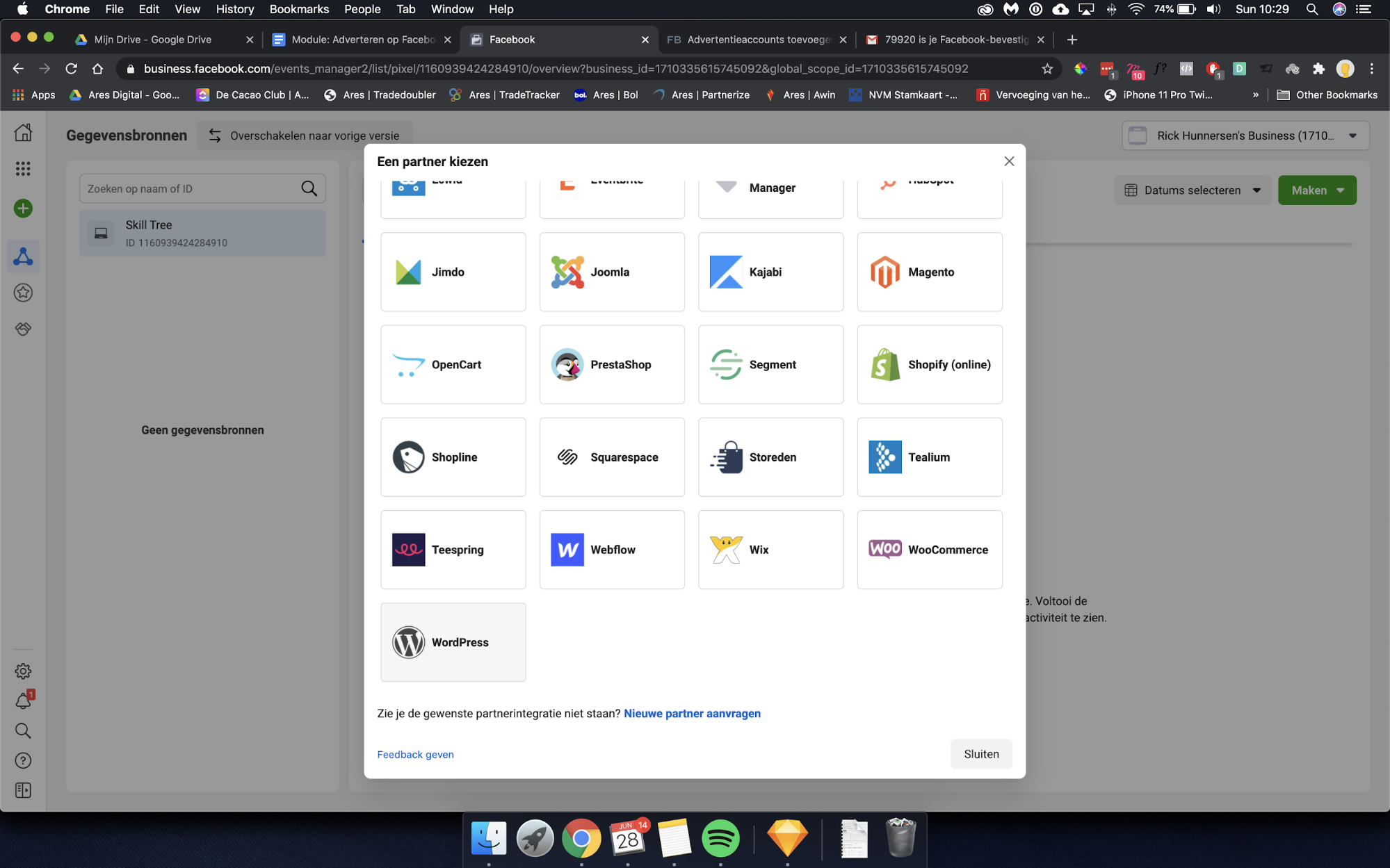
Task: Select WooCommerce partner integration
Action: tap(930, 550)
